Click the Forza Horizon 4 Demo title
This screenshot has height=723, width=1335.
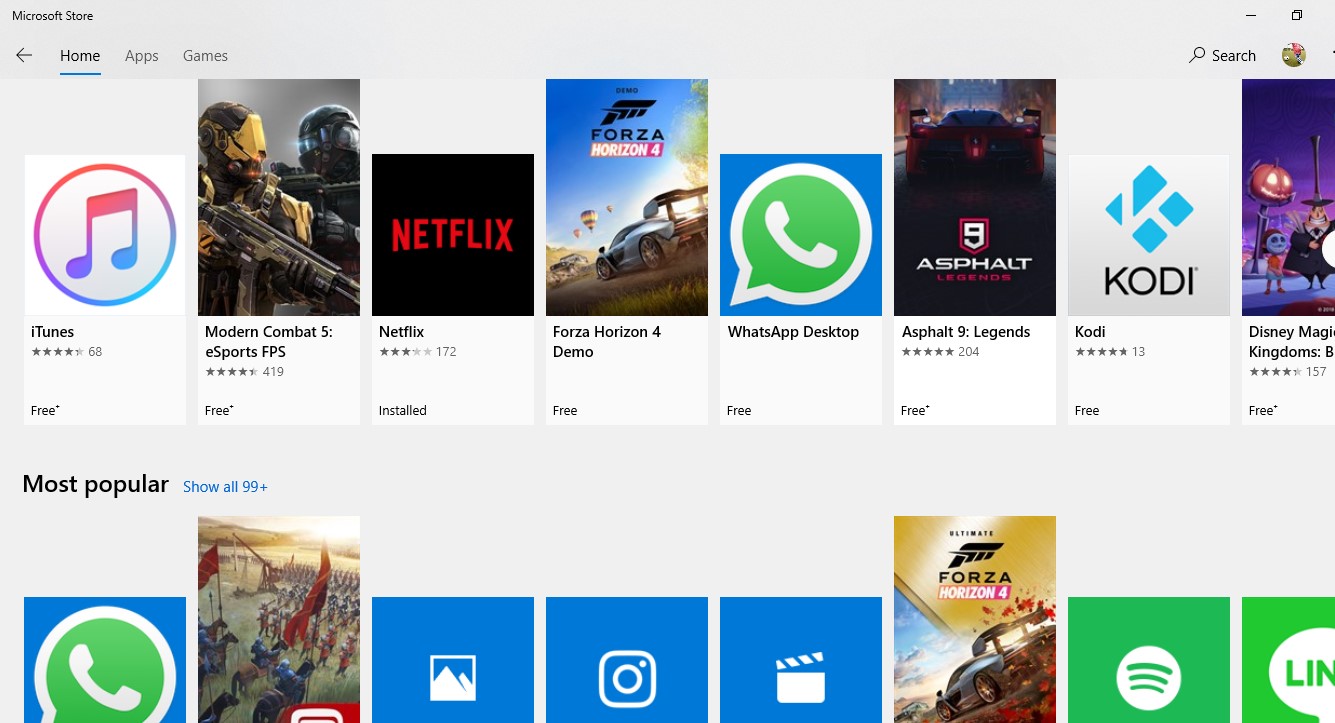pyautogui.click(x=607, y=342)
